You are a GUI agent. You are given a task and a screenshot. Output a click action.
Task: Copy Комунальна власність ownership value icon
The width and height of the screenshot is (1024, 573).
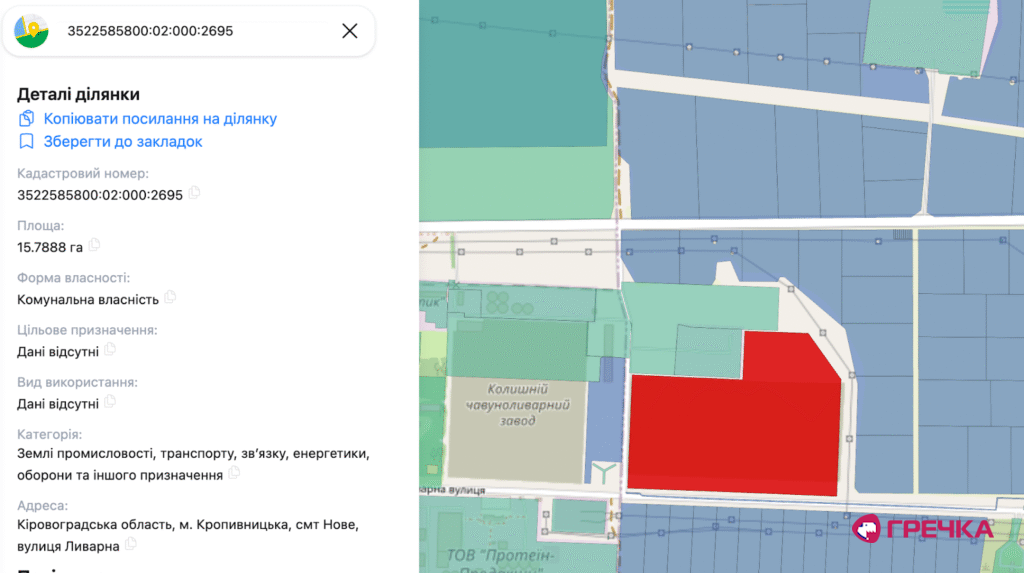point(170,297)
